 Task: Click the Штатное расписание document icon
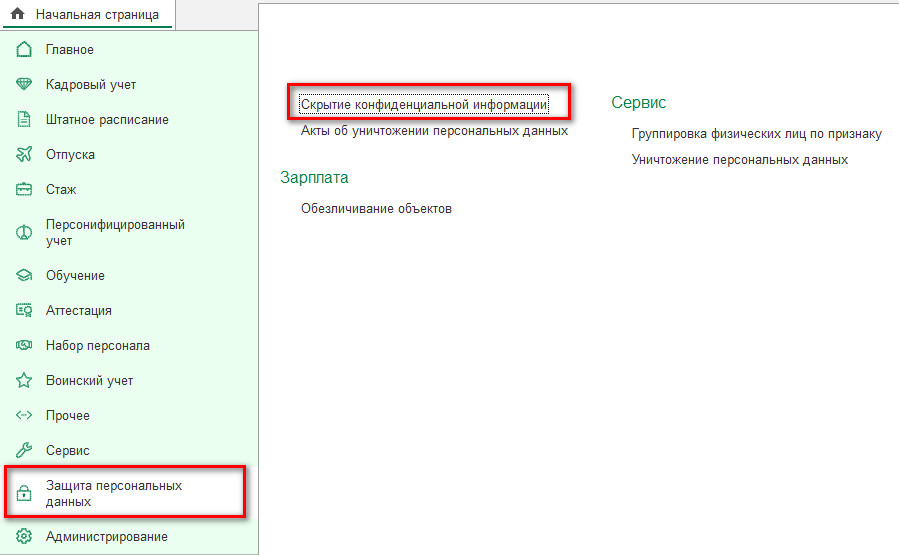tap(25, 120)
